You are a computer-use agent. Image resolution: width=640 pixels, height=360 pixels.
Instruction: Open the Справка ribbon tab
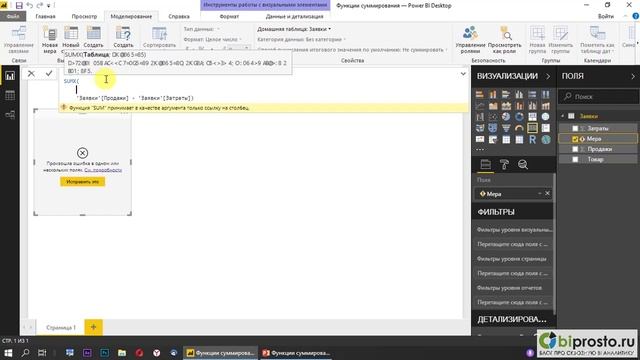[x=179, y=16]
